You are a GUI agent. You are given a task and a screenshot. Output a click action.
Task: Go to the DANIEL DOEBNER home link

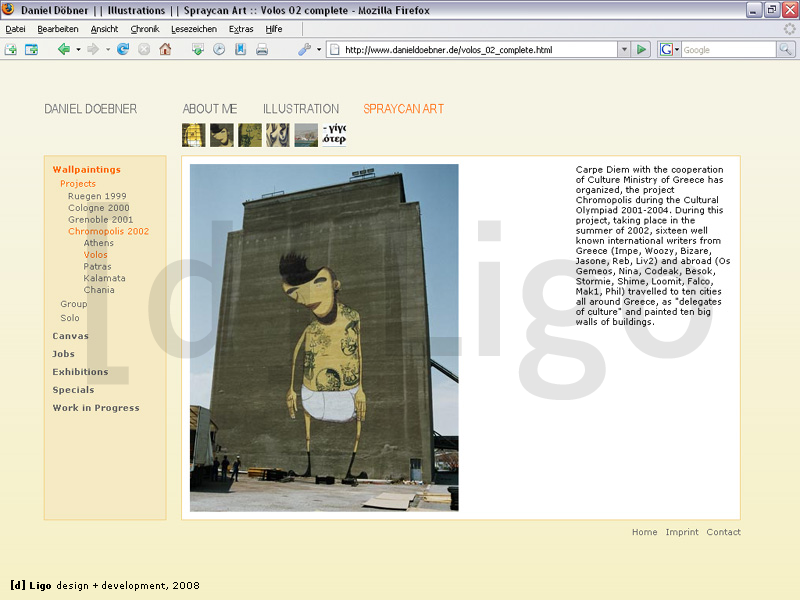point(90,109)
